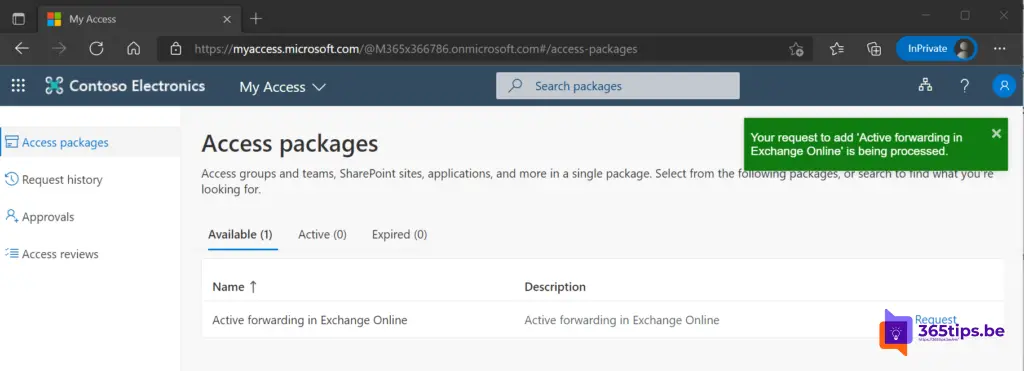The height and width of the screenshot is (371, 1024).
Task: Close the My Access browser tab
Action: pos(227,19)
